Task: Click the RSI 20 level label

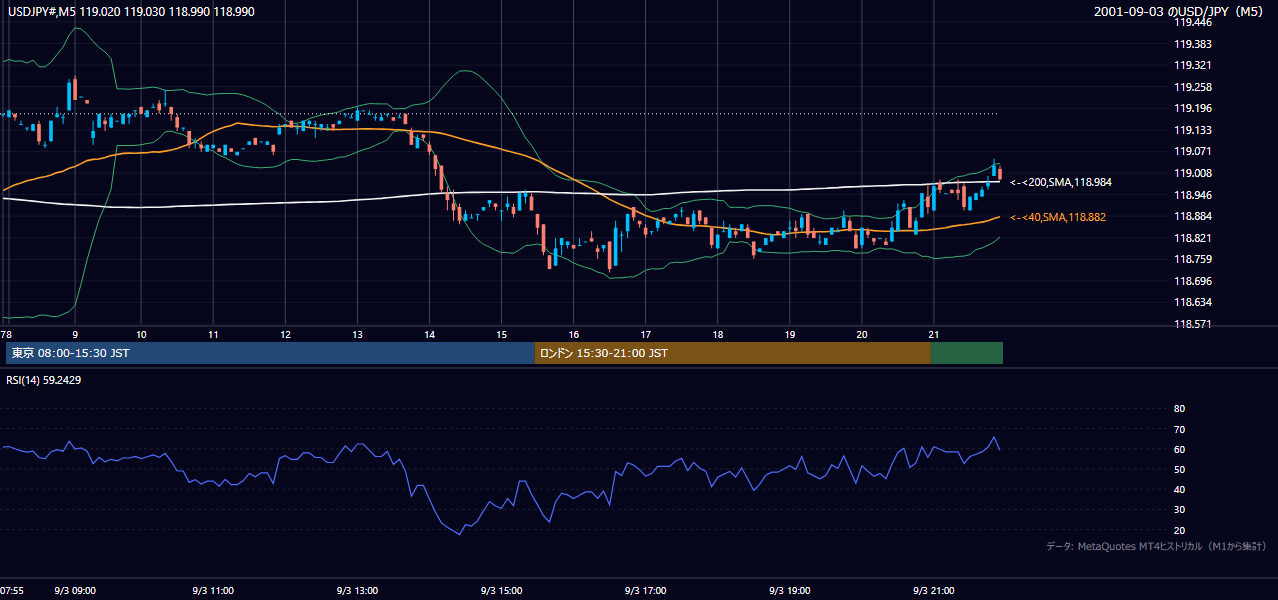Action: (x=1179, y=530)
